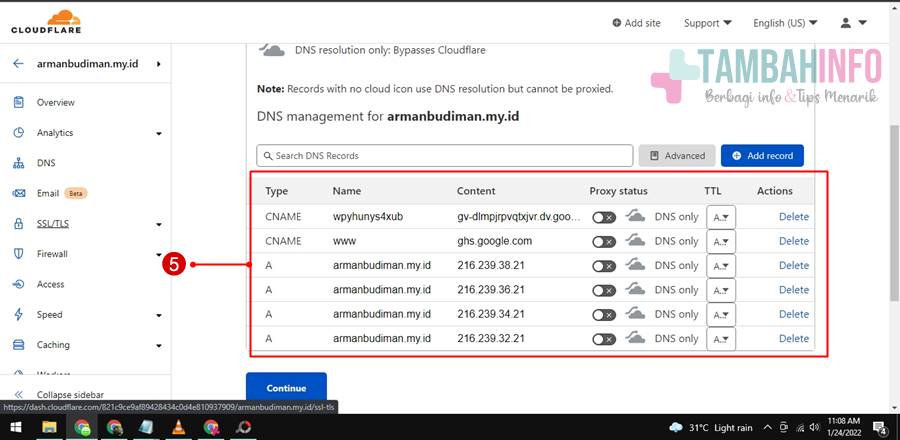Open the Support dropdown menu
900x440 pixels.
coord(708,23)
